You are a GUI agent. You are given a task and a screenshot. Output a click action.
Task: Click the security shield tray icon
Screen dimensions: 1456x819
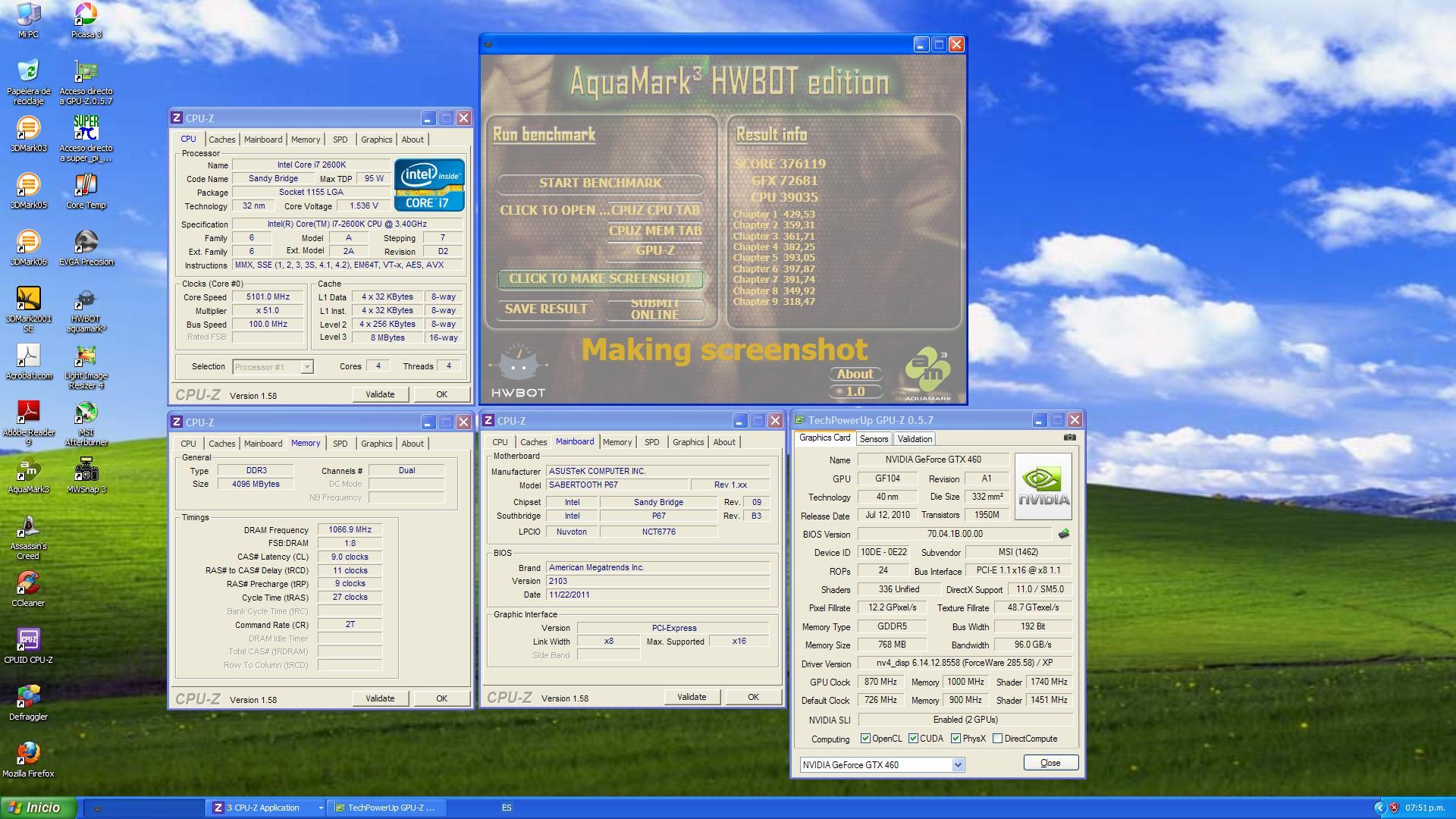point(1394,808)
